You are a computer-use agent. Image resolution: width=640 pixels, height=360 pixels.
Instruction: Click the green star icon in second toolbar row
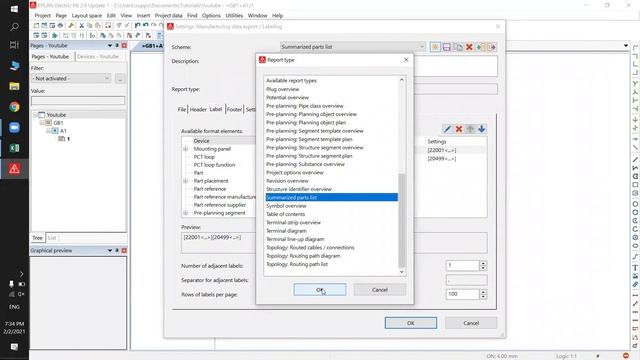54,36
